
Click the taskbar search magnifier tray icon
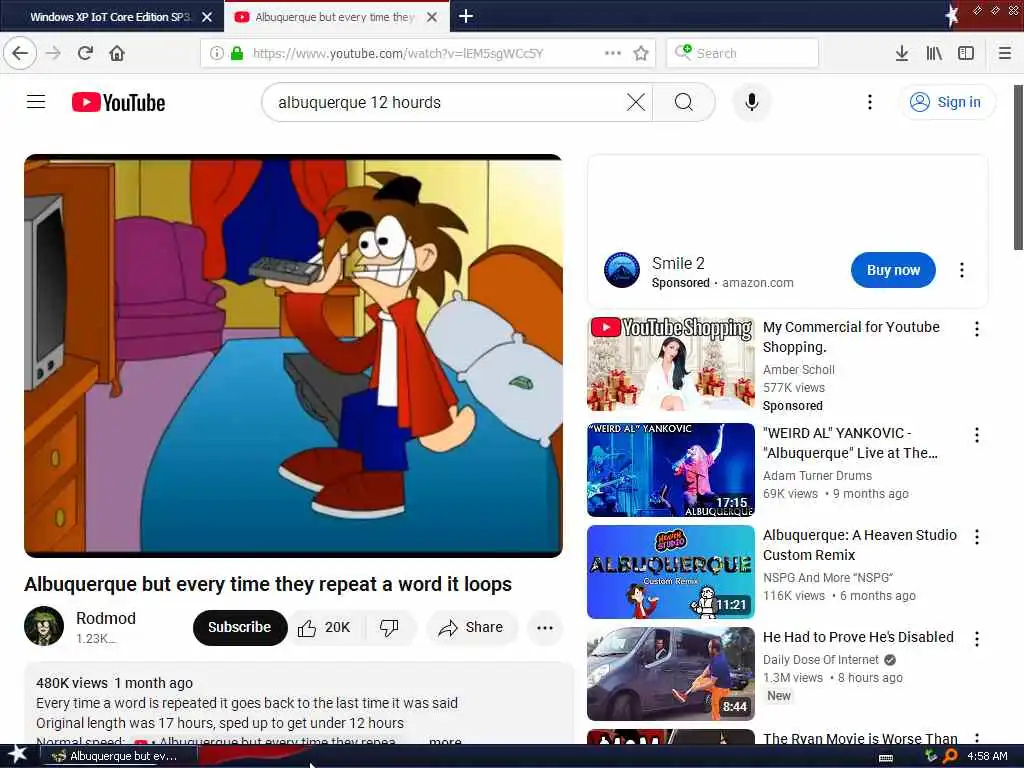pos(950,756)
